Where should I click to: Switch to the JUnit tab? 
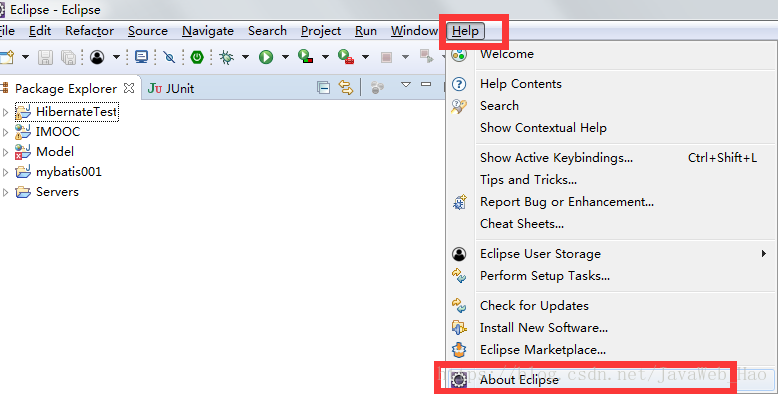(x=171, y=88)
